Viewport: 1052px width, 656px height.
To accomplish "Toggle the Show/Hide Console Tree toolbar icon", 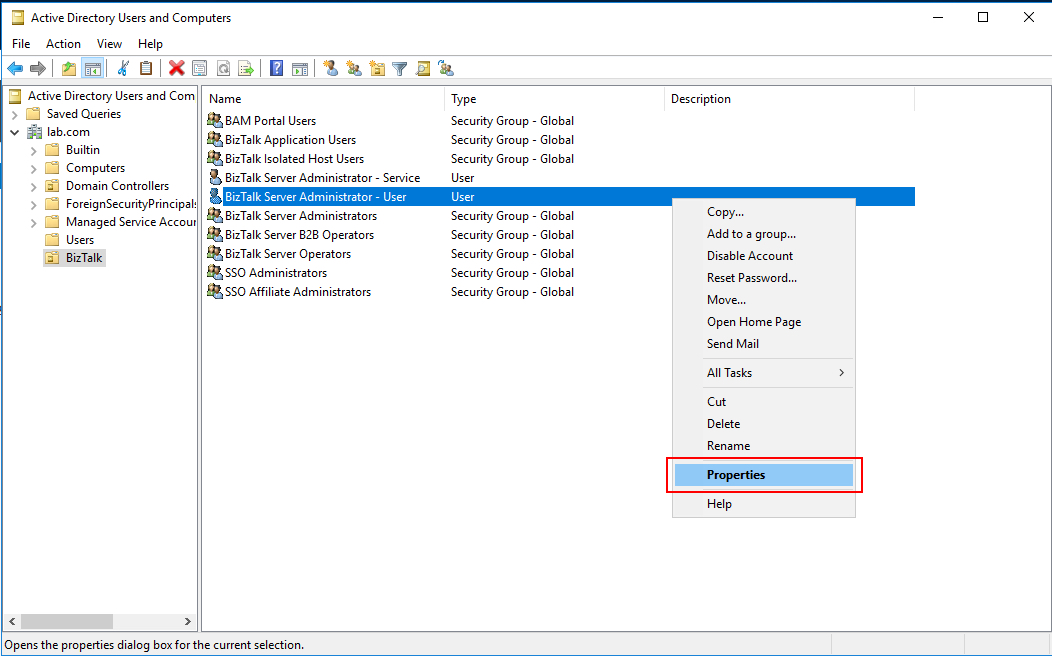I will pyautogui.click(x=93, y=68).
